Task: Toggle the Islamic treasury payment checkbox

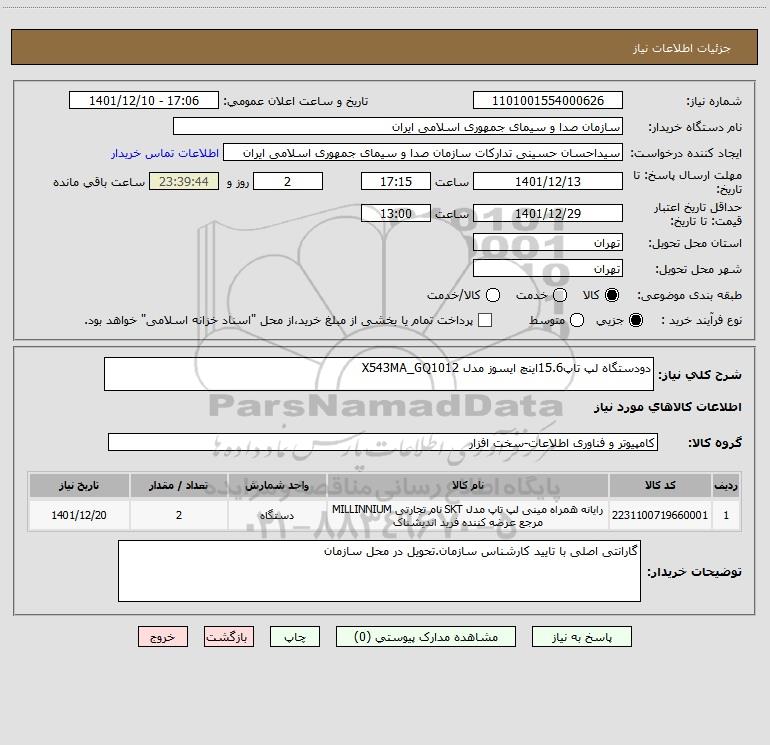Action: click(485, 320)
